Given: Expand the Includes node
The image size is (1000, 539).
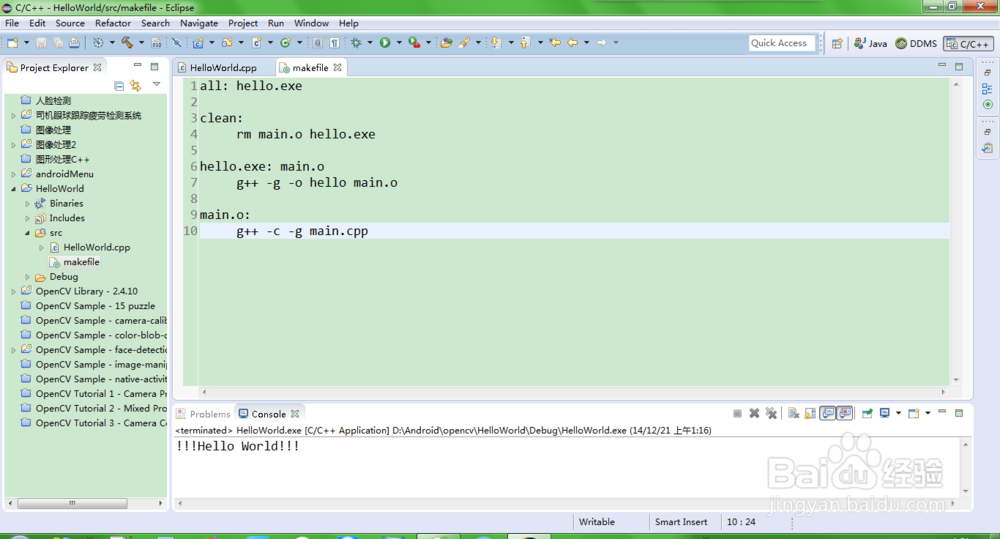Looking at the screenshot, I should tap(27, 218).
